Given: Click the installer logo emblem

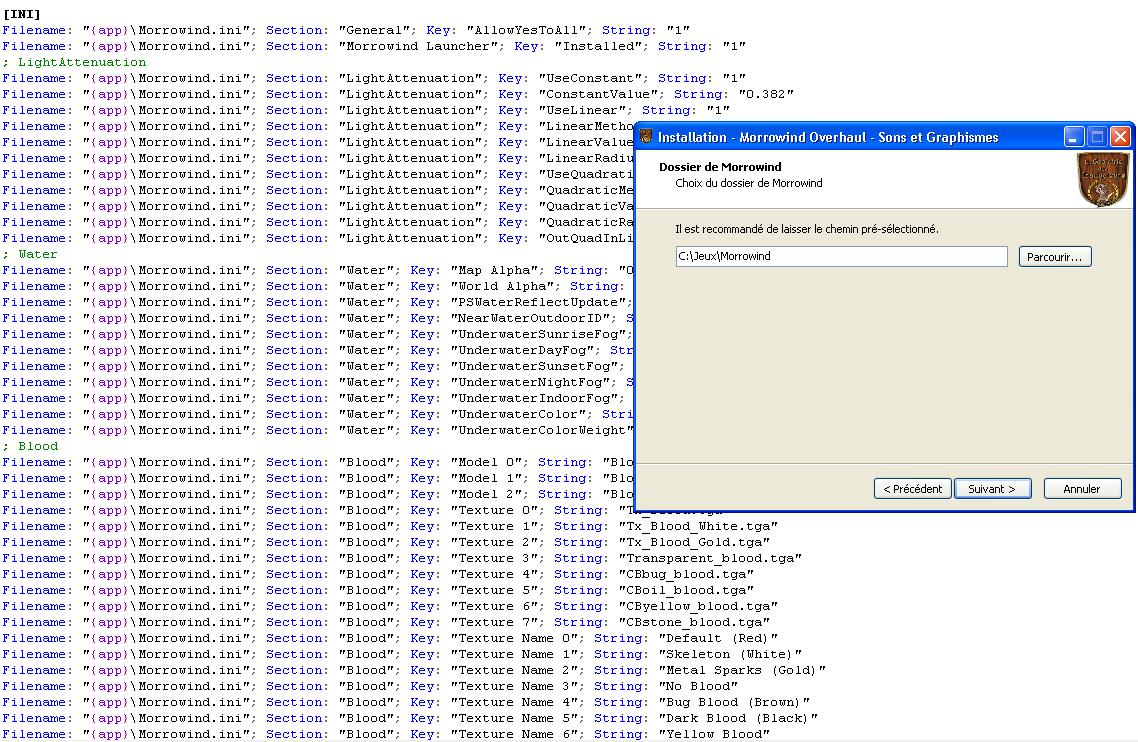Looking at the screenshot, I should pos(1102,179).
